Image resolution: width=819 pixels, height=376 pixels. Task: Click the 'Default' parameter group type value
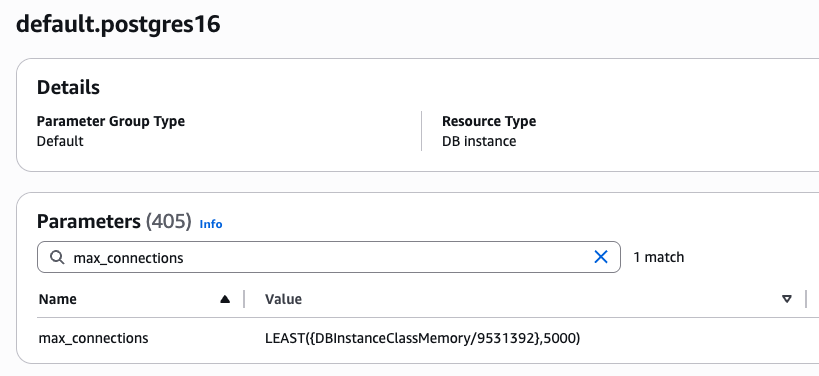pyautogui.click(x=60, y=142)
